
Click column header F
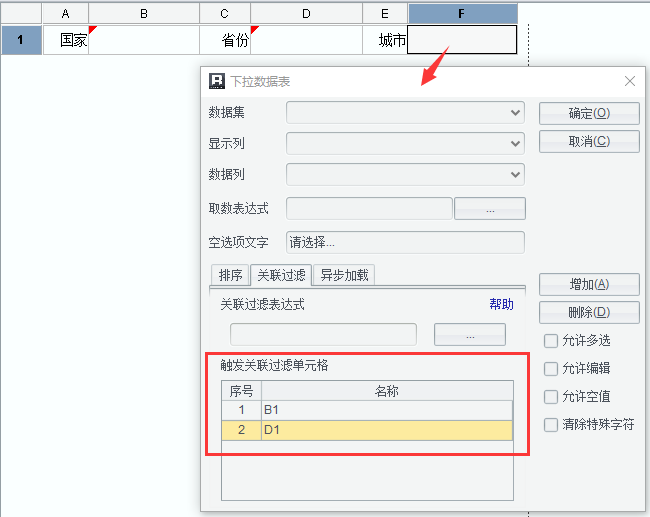tap(463, 14)
